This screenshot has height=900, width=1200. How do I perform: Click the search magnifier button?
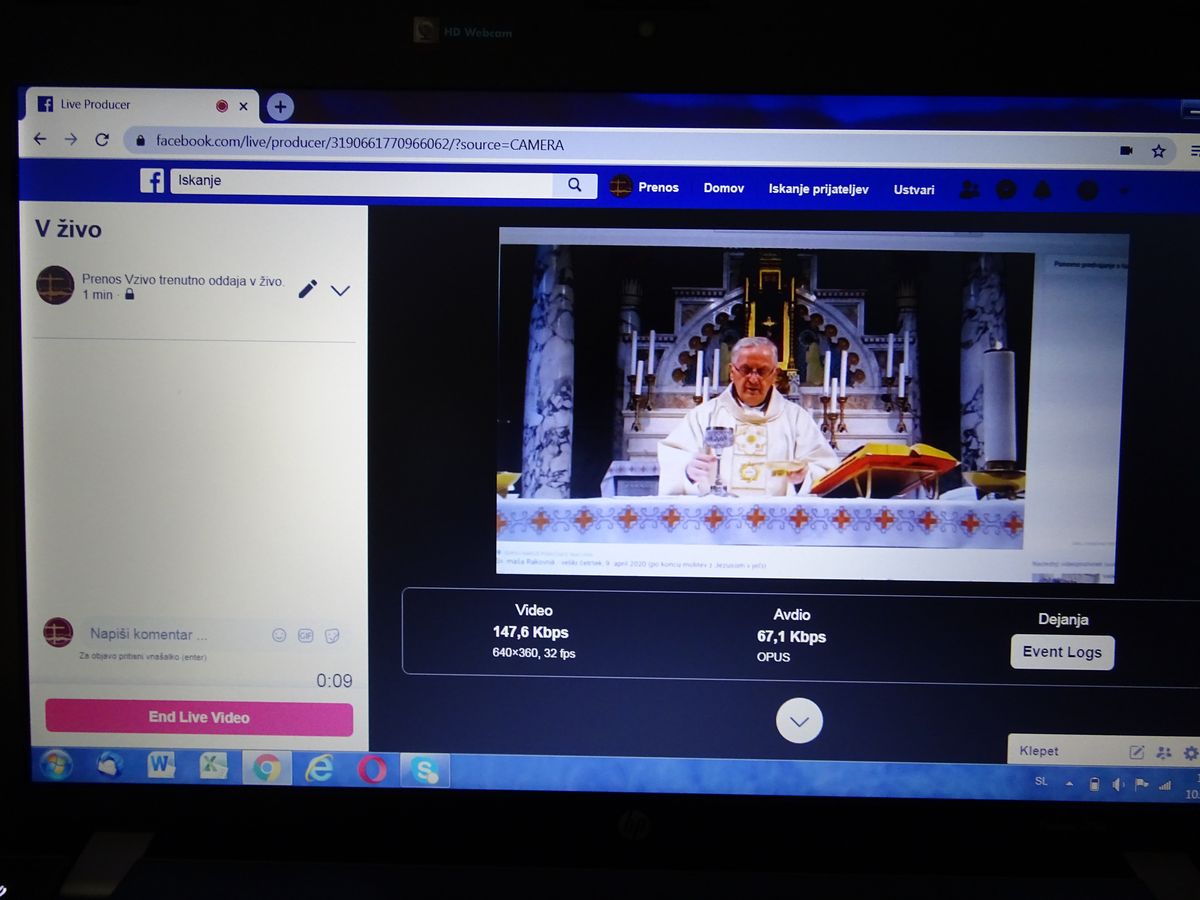click(574, 184)
